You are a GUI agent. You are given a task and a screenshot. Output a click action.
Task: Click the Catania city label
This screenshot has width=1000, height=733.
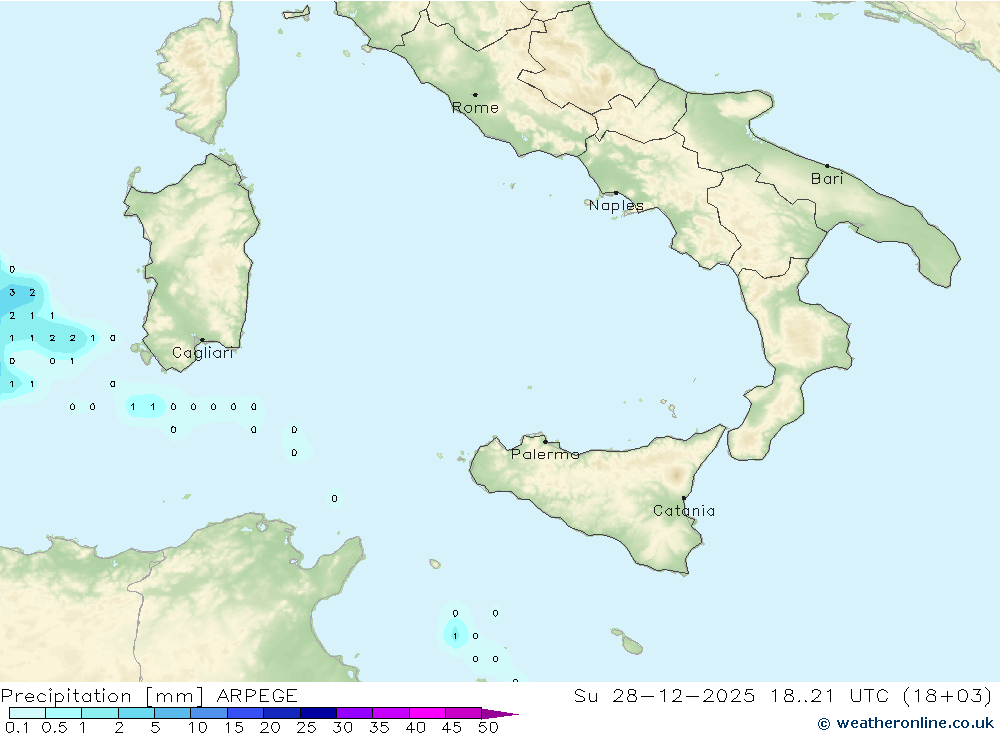[684, 510]
